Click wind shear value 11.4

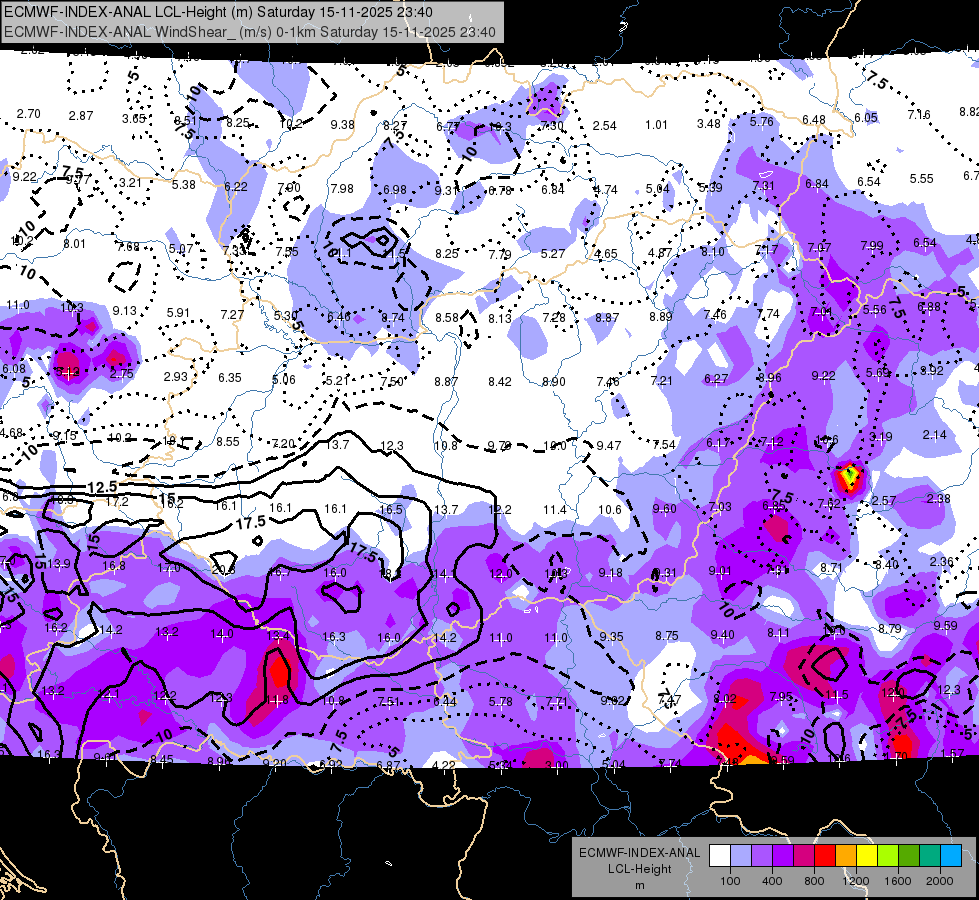pyautogui.click(x=554, y=510)
